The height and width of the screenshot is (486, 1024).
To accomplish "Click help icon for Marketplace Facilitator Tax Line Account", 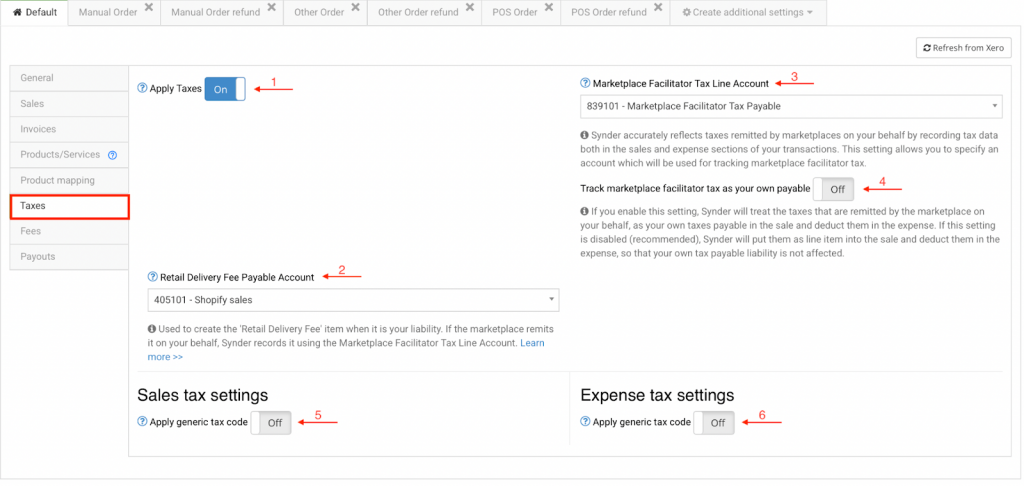I will [x=585, y=83].
